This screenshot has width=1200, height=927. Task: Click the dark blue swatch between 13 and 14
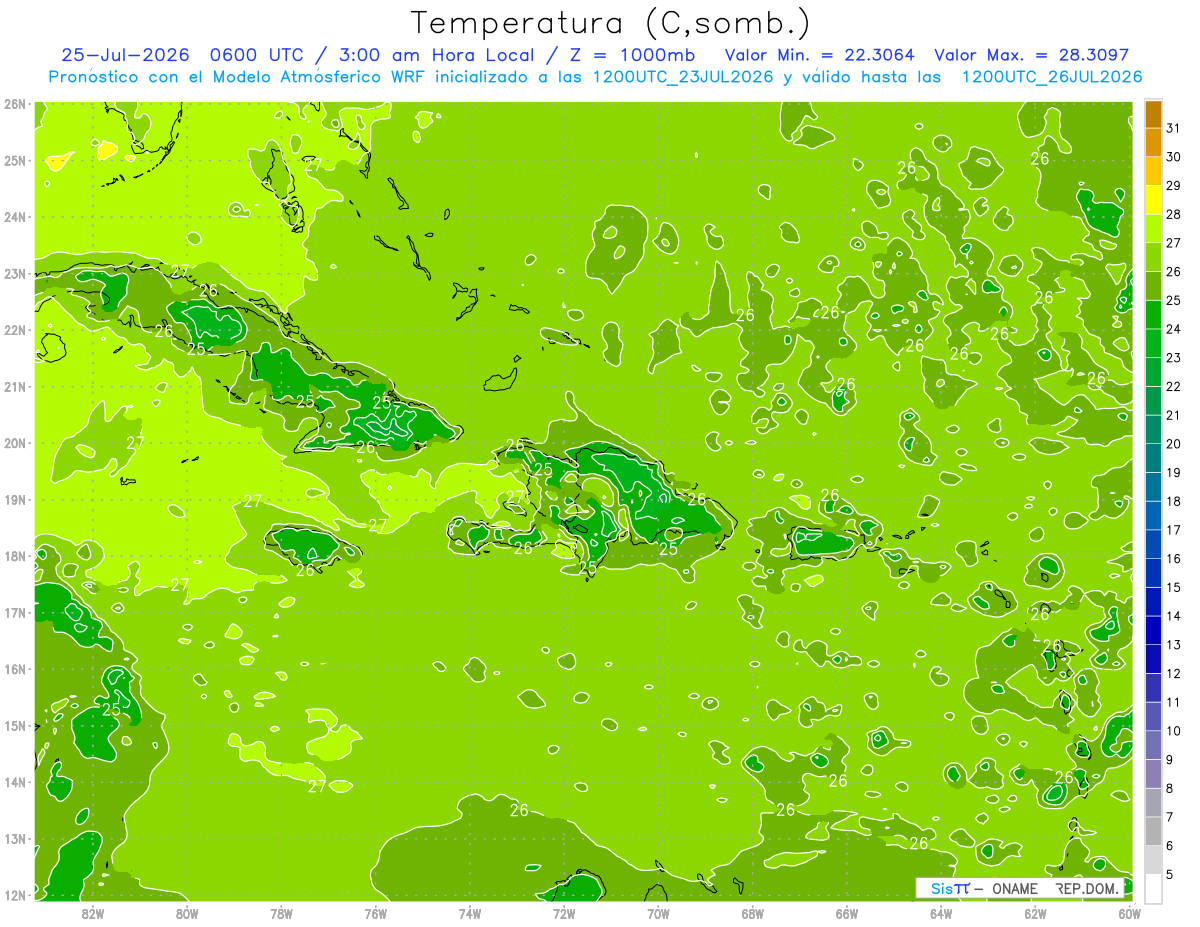click(x=1153, y=630)
